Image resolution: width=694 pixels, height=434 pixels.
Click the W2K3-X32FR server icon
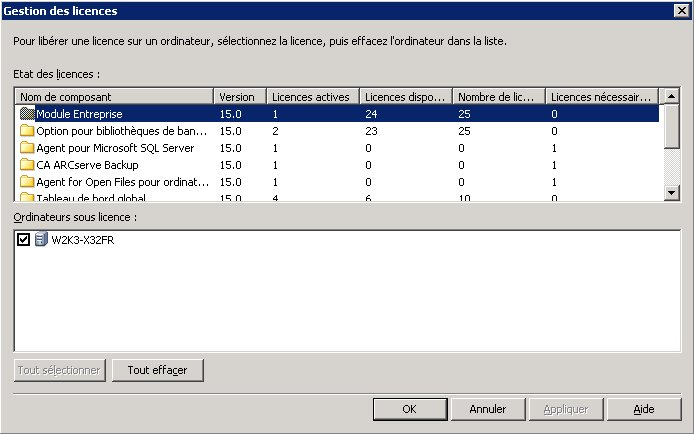click(41, 239)
